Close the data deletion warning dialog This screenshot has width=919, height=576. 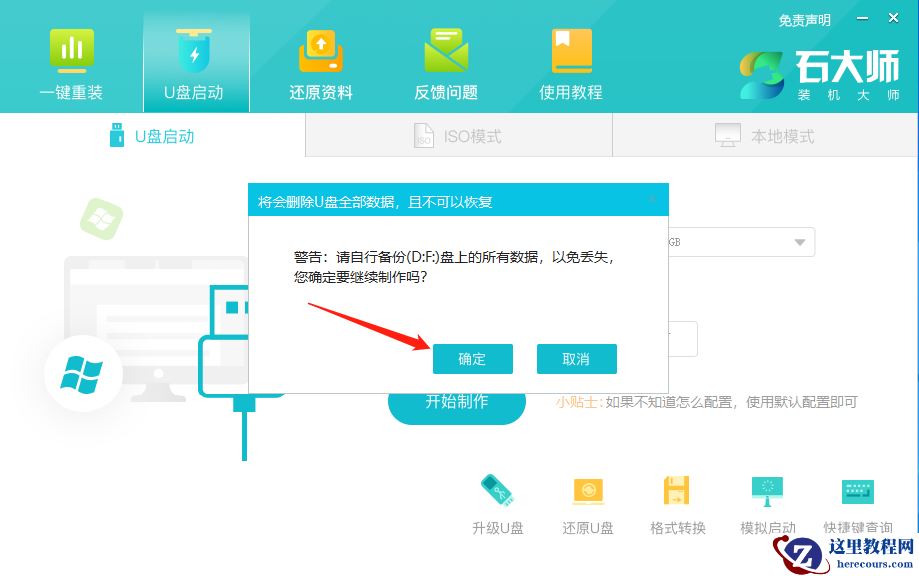(656, 199)
